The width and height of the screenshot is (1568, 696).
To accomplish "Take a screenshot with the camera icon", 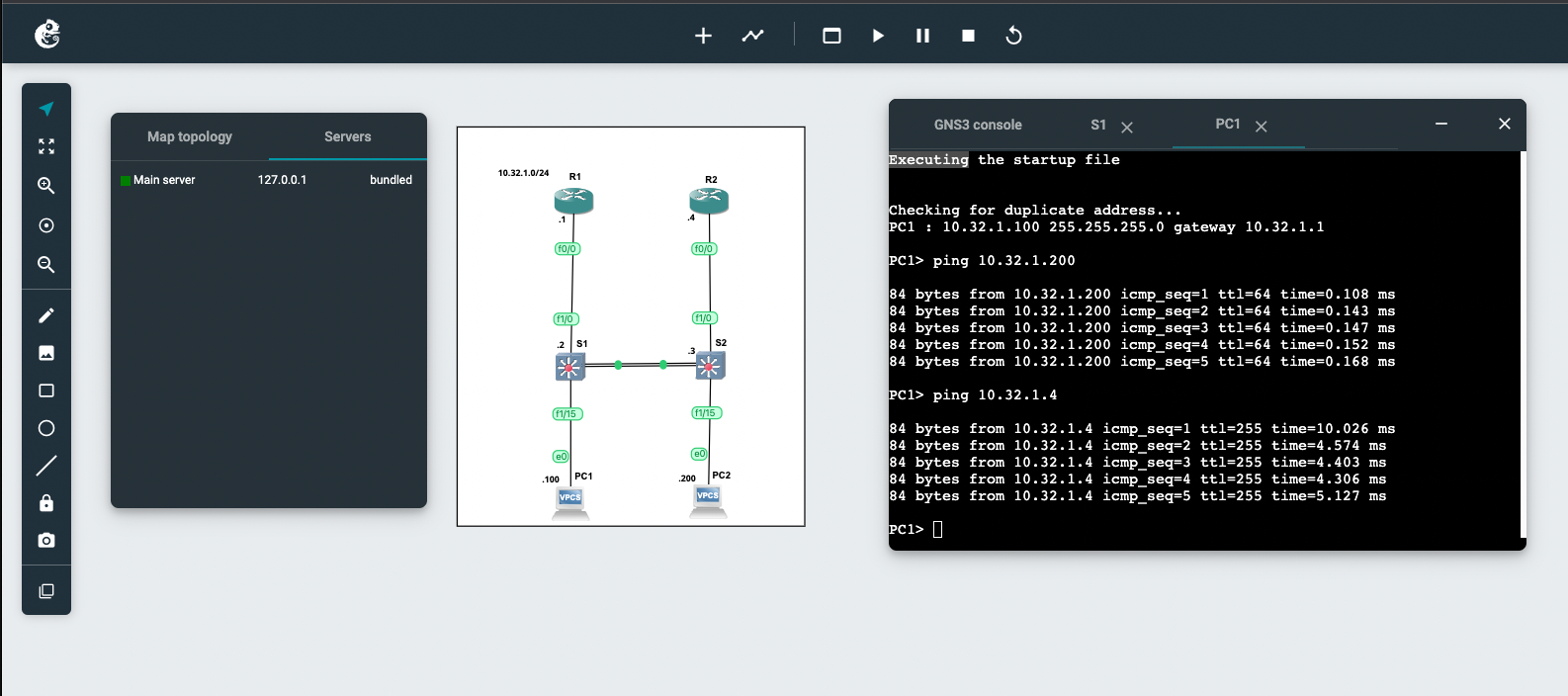I will click(46, 541).
